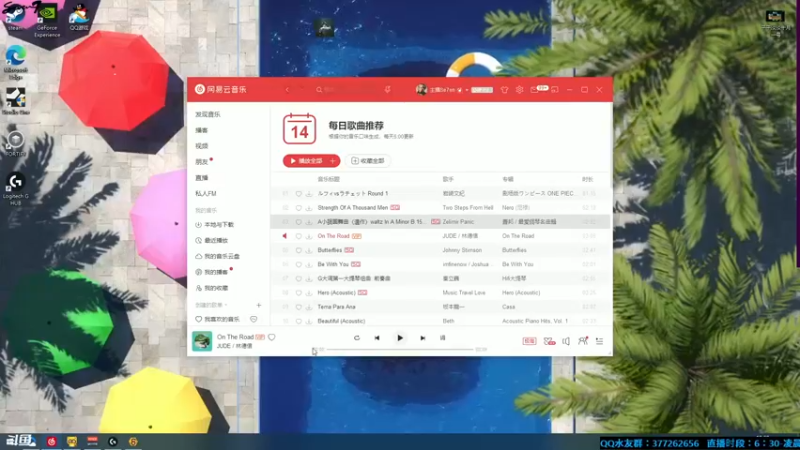Open 朋友 in the sidebar
The width and height of the screenshot is (800, 450).
pos(202,162)
